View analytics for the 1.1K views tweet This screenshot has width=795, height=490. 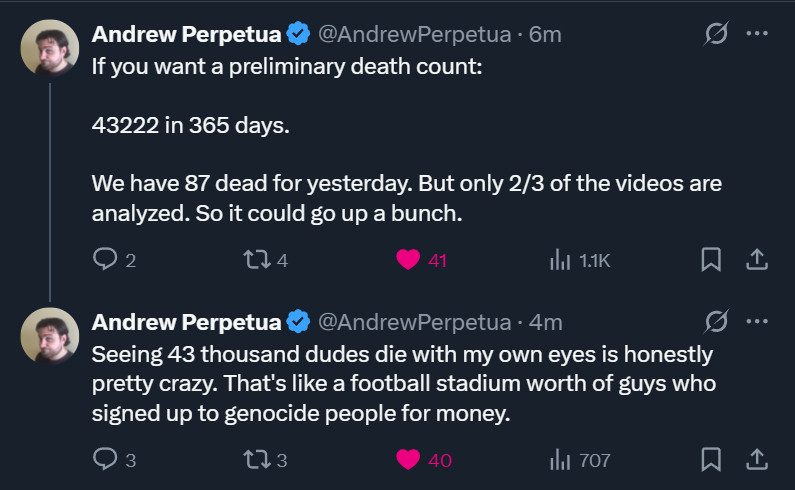(x=560, y=260)
